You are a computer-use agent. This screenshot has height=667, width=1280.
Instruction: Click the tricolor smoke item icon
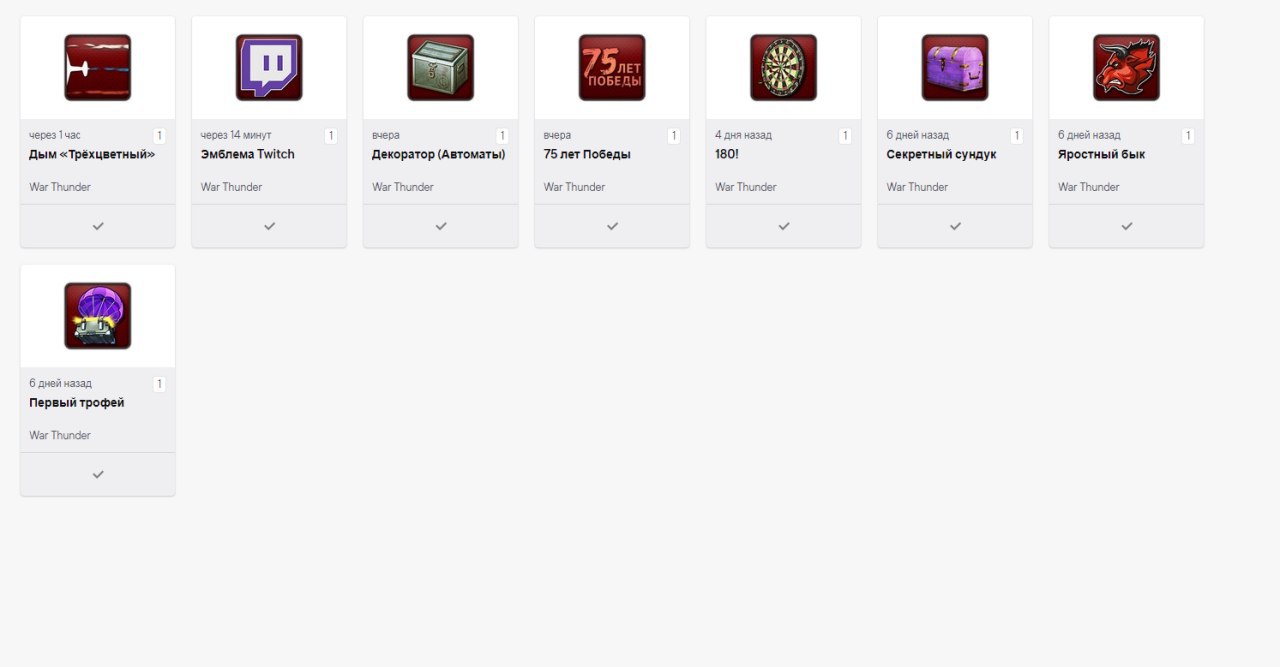point(98,68)
